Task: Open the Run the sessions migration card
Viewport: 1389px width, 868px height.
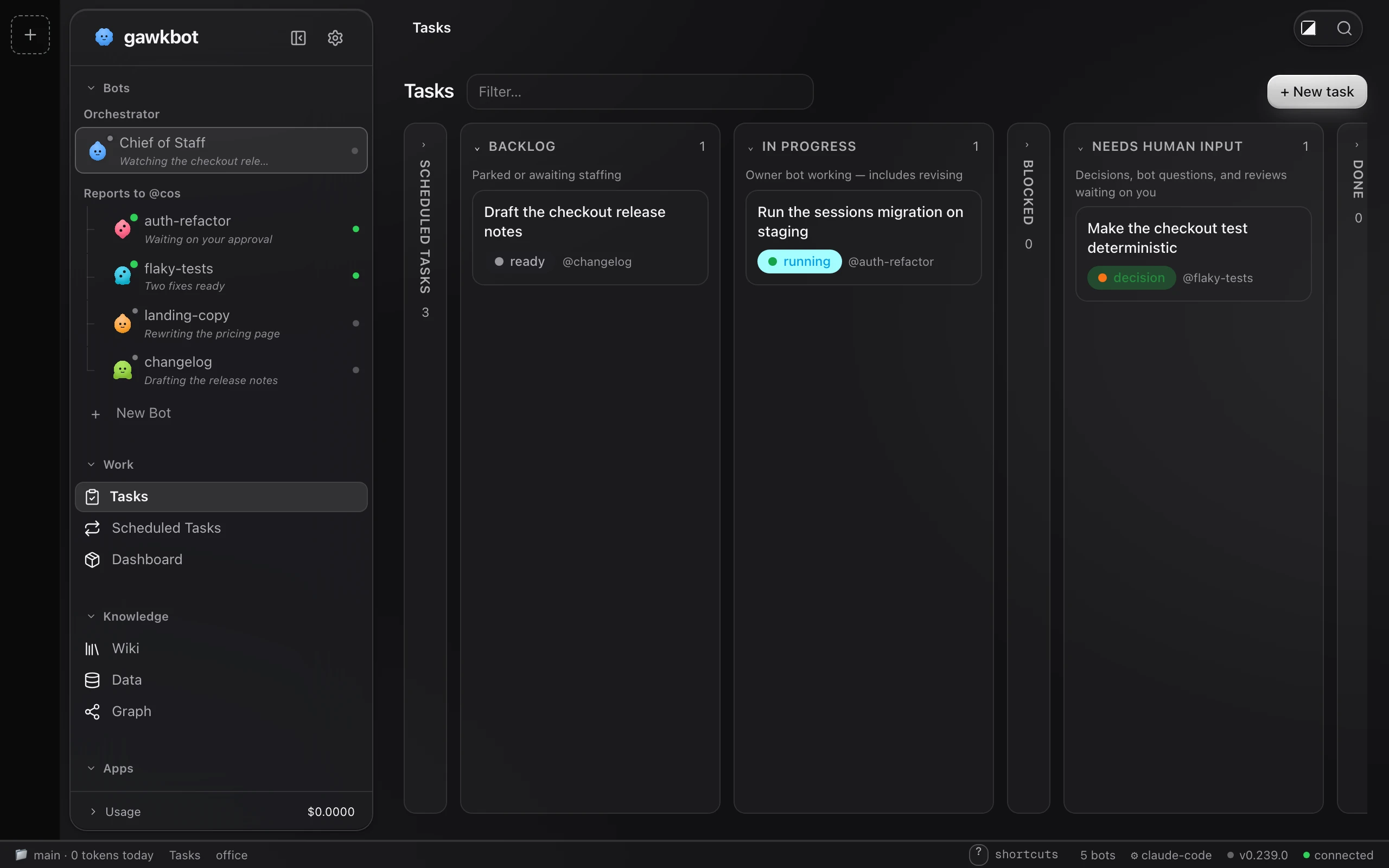Action: pos(863,238)
